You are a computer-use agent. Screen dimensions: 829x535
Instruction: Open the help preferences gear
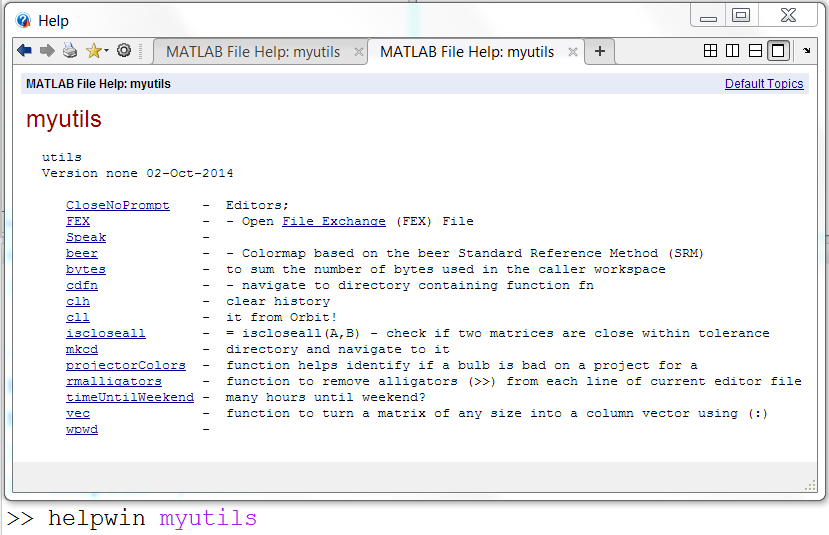[124, 51]
